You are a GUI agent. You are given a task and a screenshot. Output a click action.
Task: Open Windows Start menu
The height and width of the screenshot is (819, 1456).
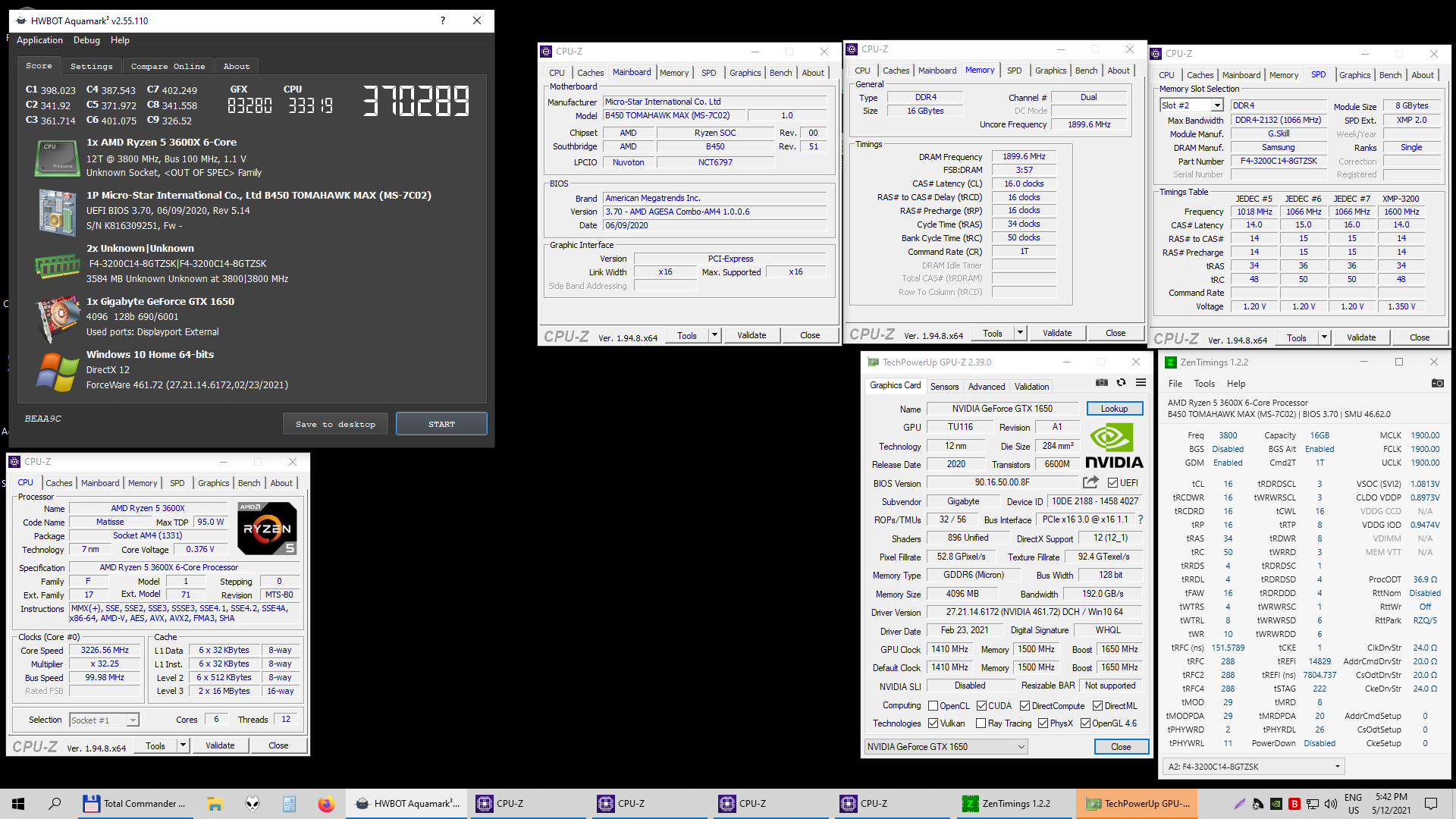click(x=18, y=804)
